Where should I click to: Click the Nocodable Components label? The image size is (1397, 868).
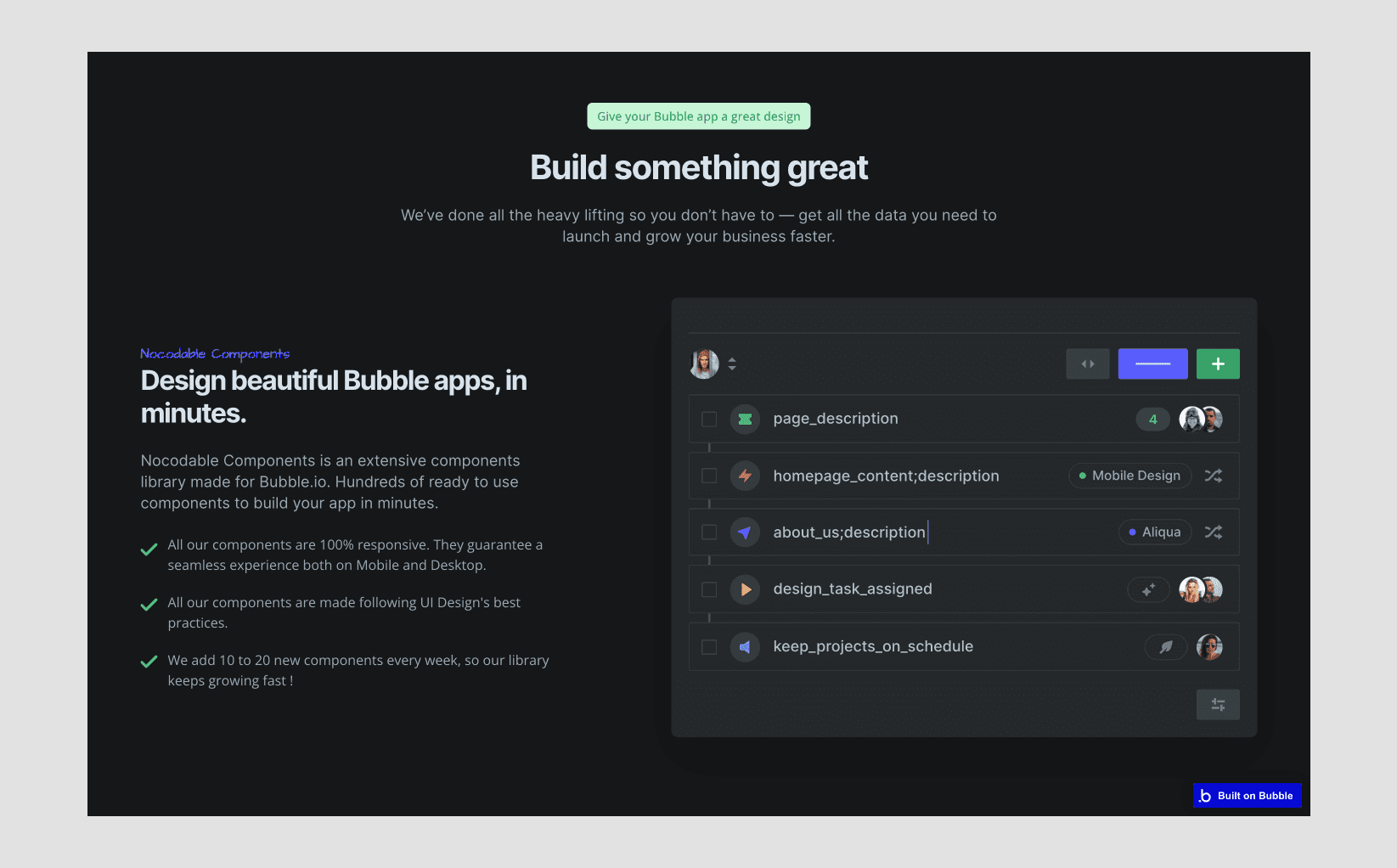coord(215,353)
